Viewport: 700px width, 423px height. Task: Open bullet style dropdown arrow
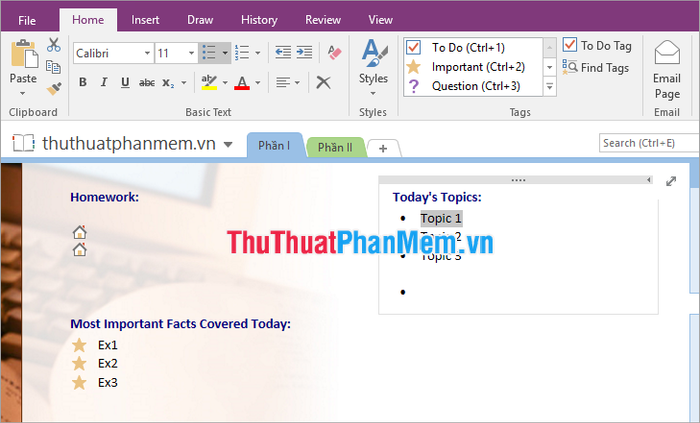pyautogui.click(x=225, y=53)
